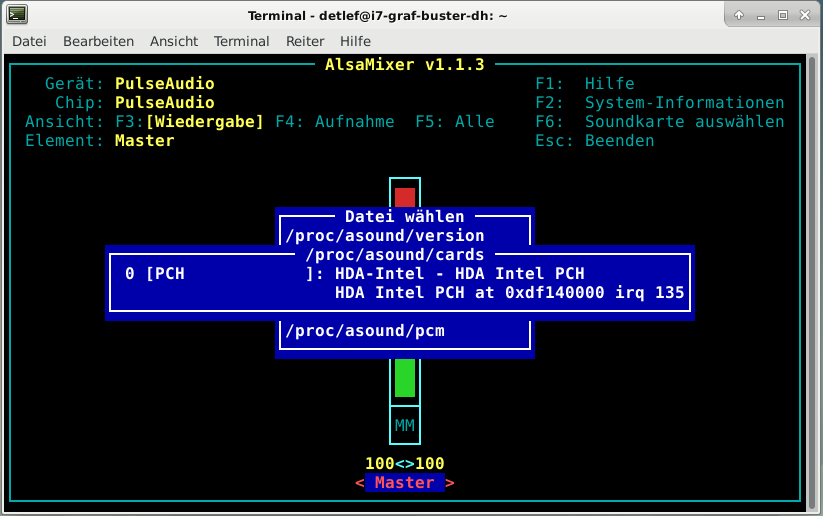The width and height of the screenshot is (823, 516).
Task: Click the 0 [PCH card index text
Action: pyautogui.click(x=155, y=273)
